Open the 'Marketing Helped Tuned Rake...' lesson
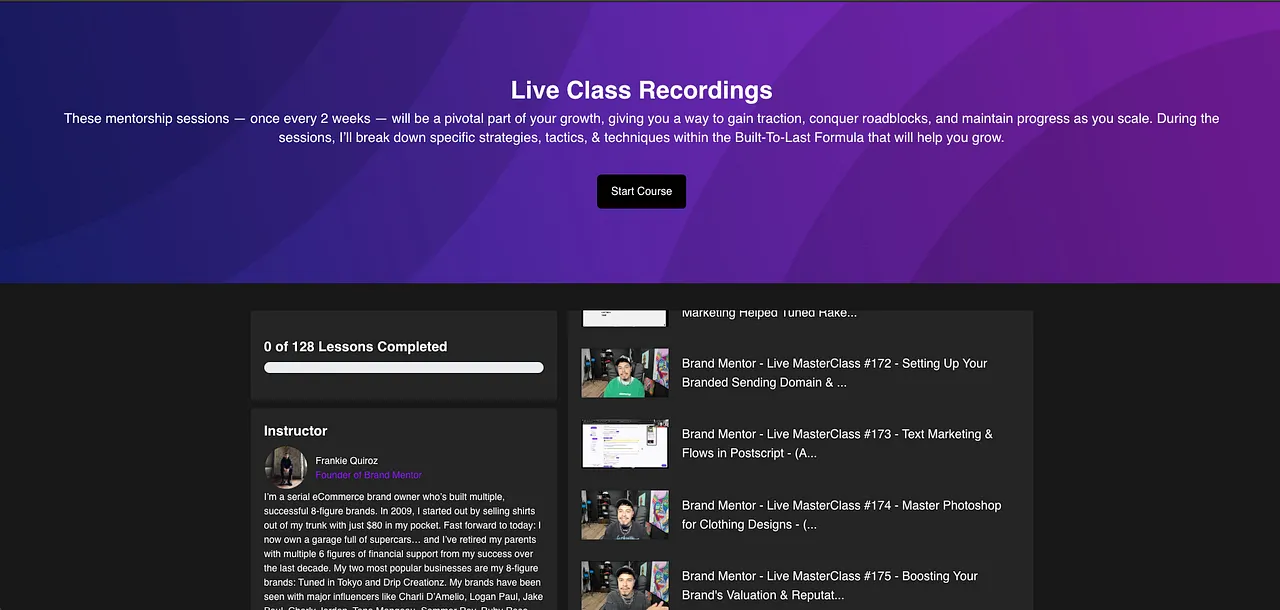The height and width of the screenshot is (610, 1280). click(x=769, y=313)
